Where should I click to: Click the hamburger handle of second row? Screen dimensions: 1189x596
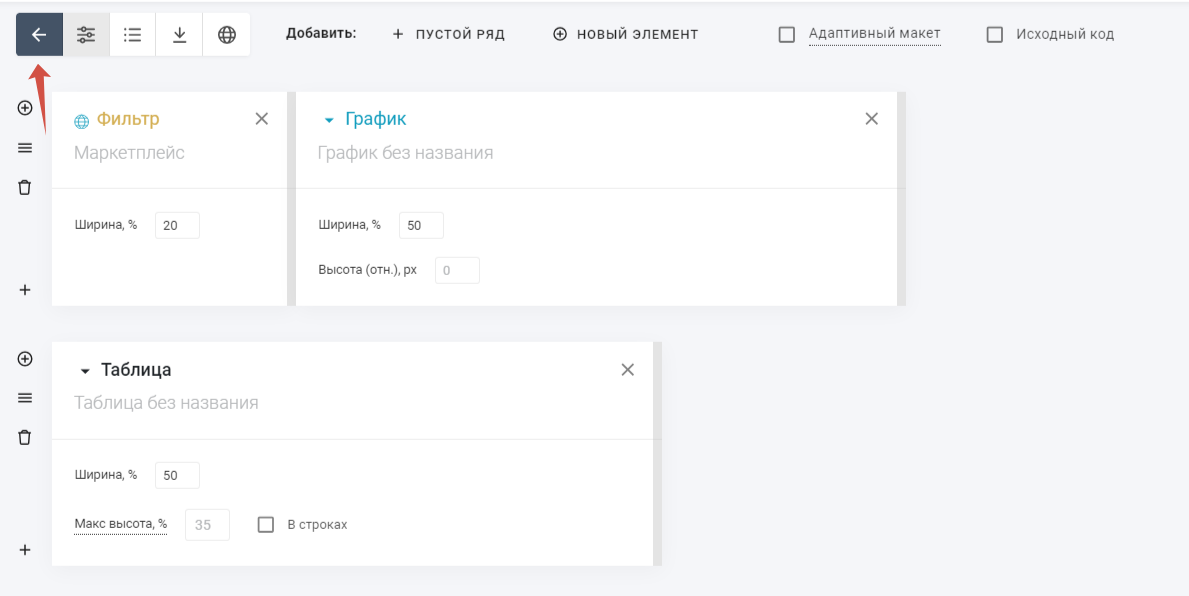25,398
